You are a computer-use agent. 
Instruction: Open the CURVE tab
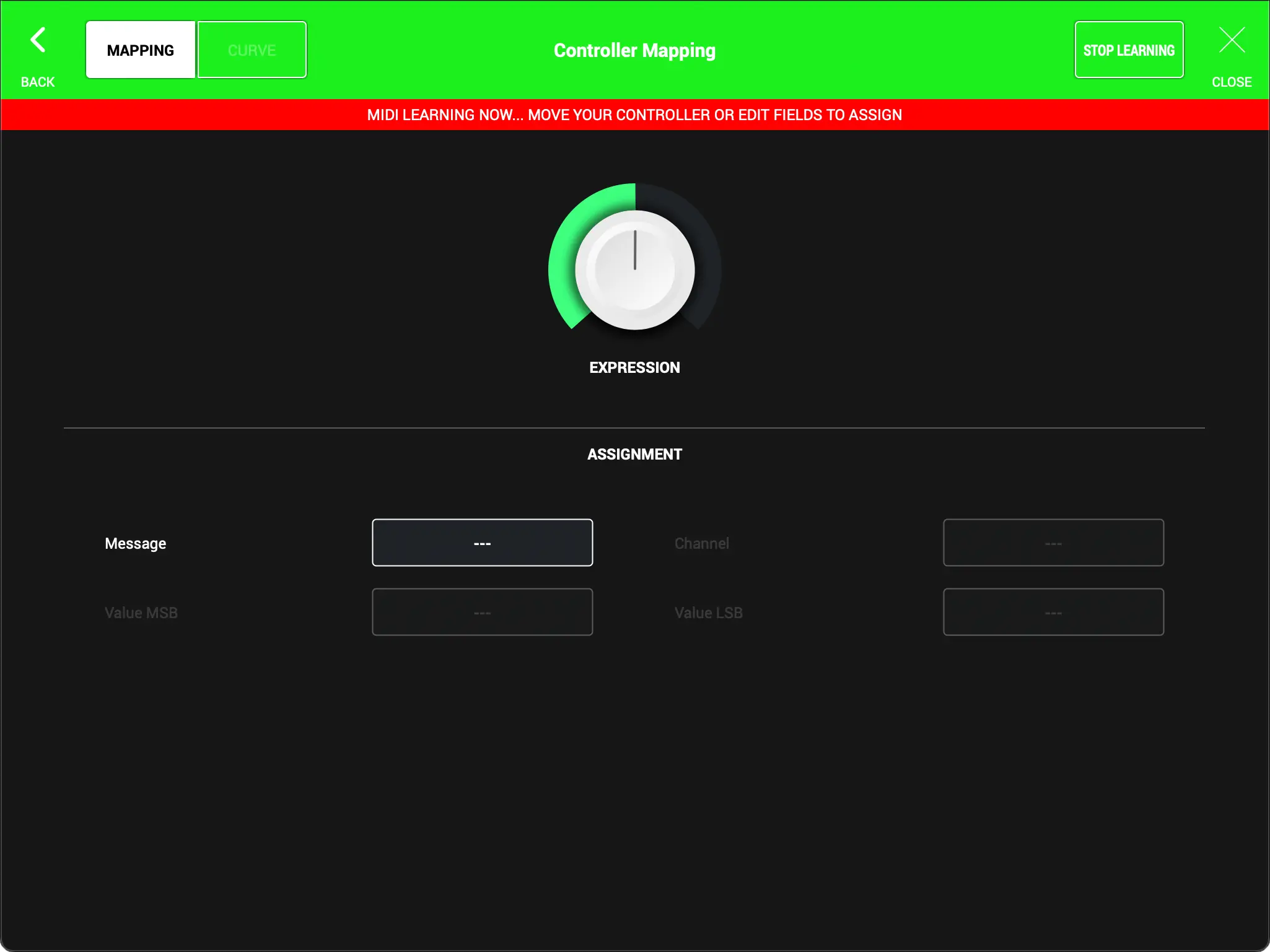252,50
